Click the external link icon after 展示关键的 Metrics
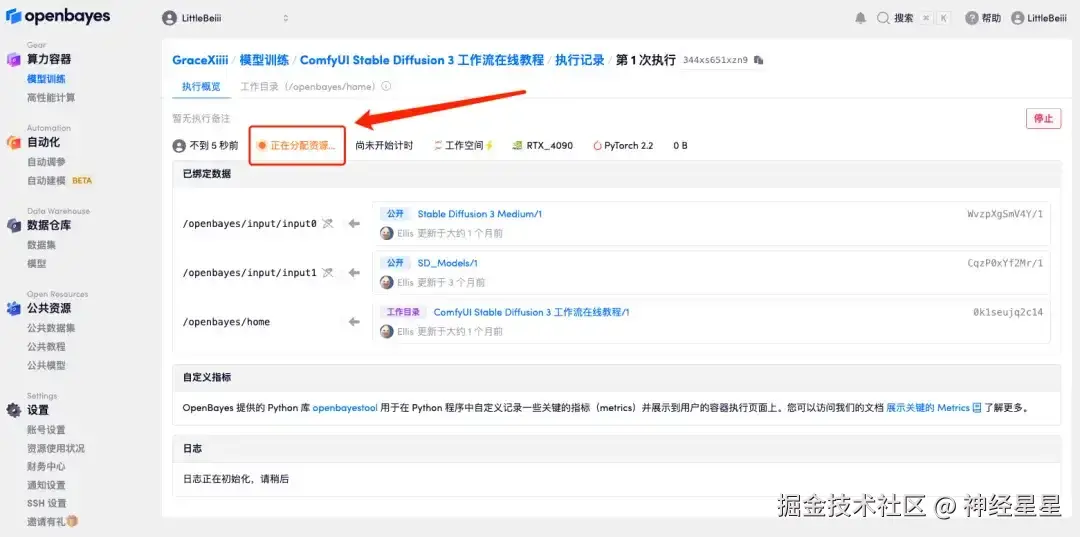Image resolution: width=1080 pixels, height=537 pixels. pyautogui.click(x=976, y=408)
